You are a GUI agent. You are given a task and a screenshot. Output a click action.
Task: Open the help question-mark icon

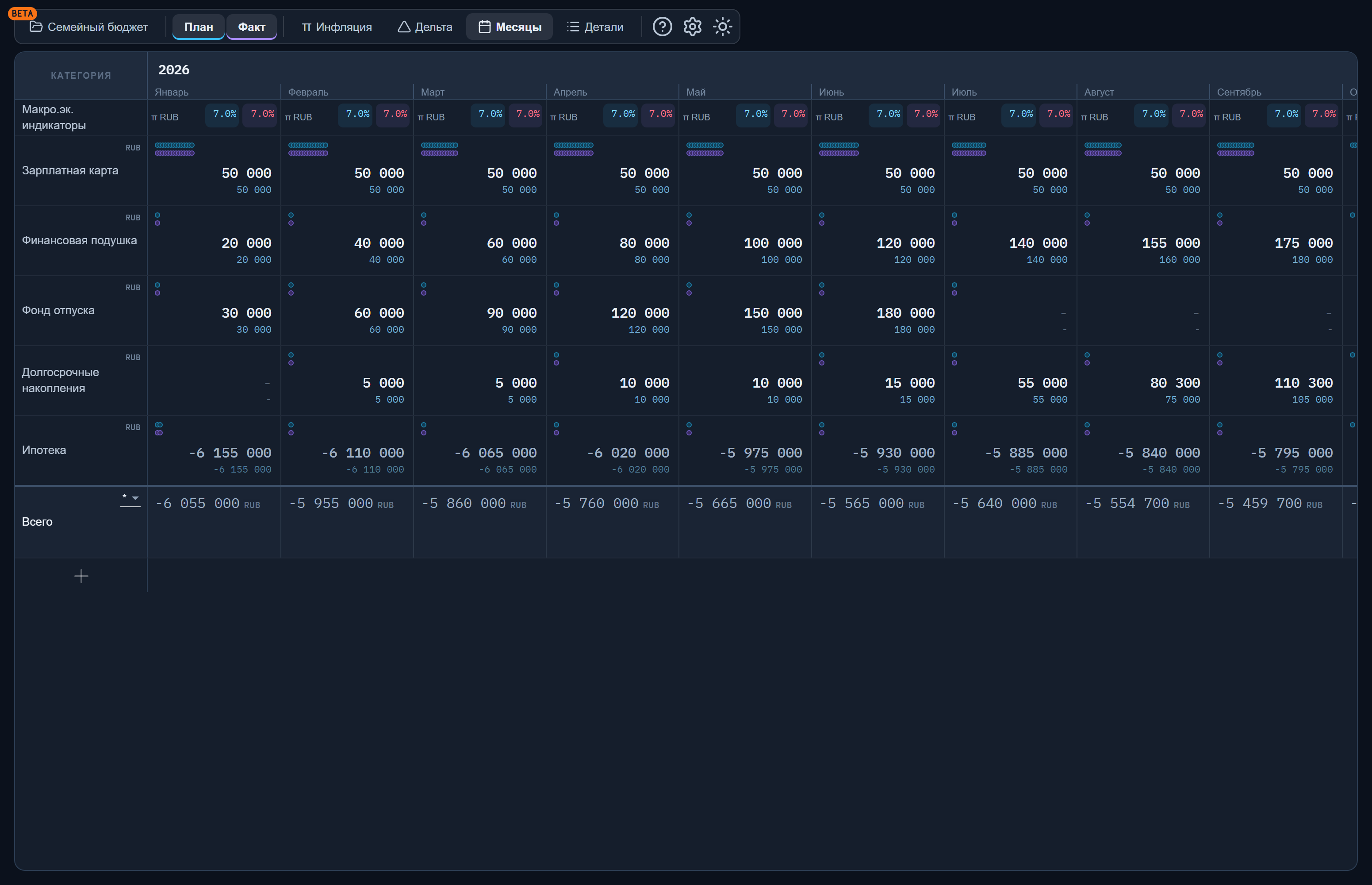[x=662, y=27]
